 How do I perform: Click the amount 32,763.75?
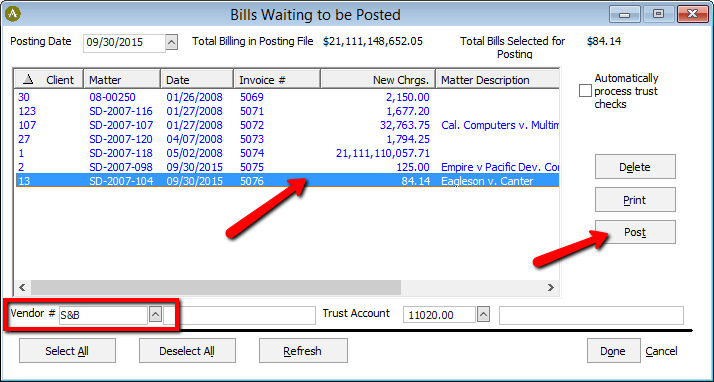tap(405, 125)
